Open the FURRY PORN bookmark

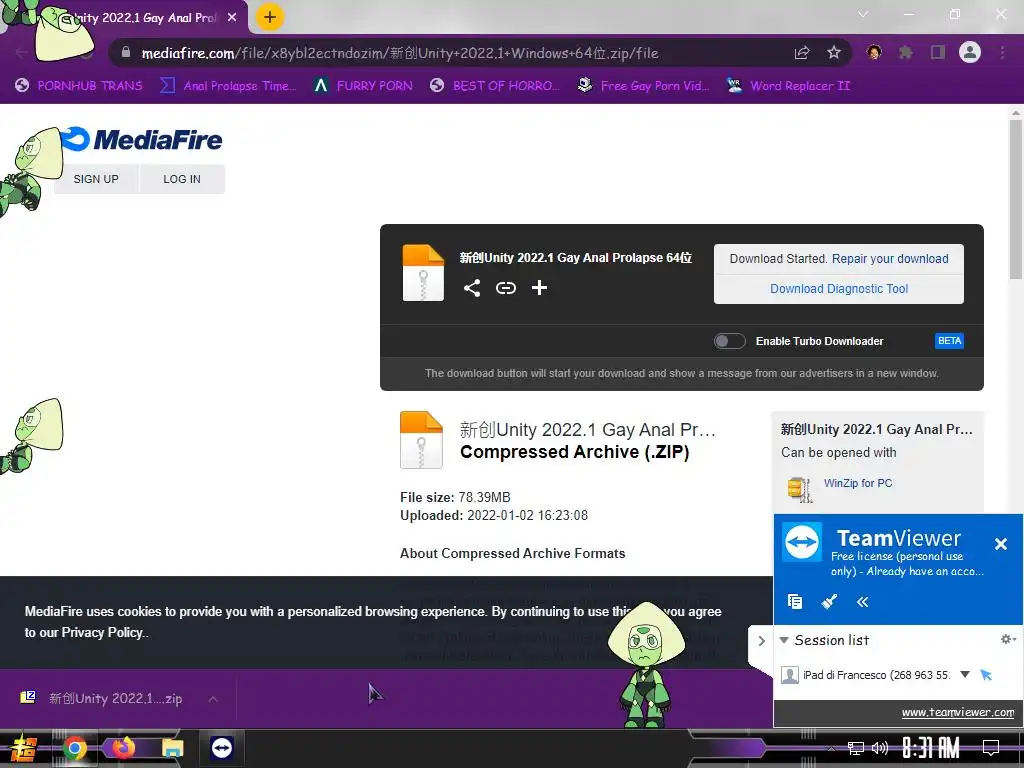(364, 86)
